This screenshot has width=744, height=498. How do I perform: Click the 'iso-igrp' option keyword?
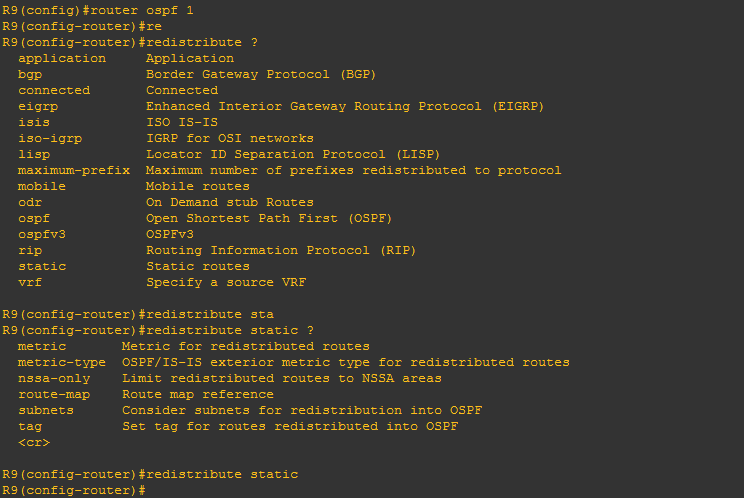tap(50, 138)
